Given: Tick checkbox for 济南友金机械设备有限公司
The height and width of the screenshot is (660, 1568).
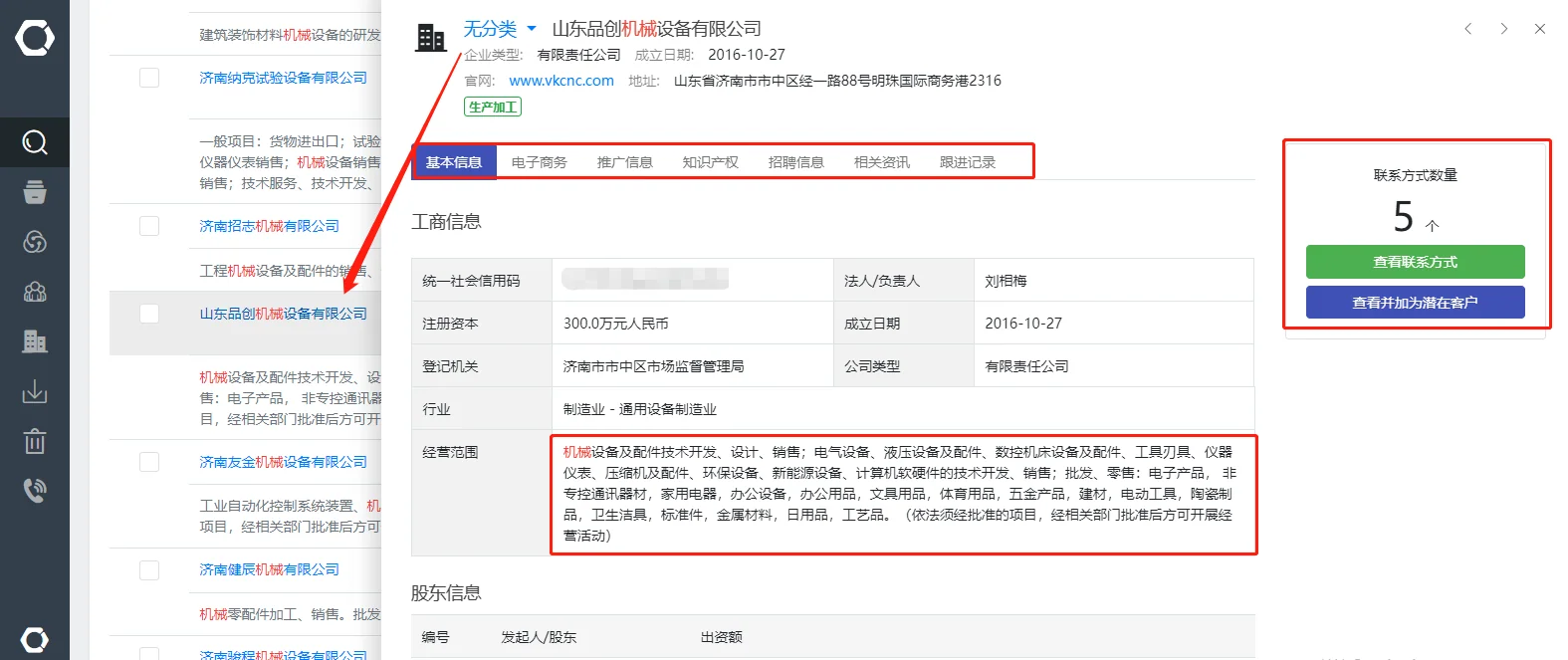Looking at the screenshot, I should (149, 462).
